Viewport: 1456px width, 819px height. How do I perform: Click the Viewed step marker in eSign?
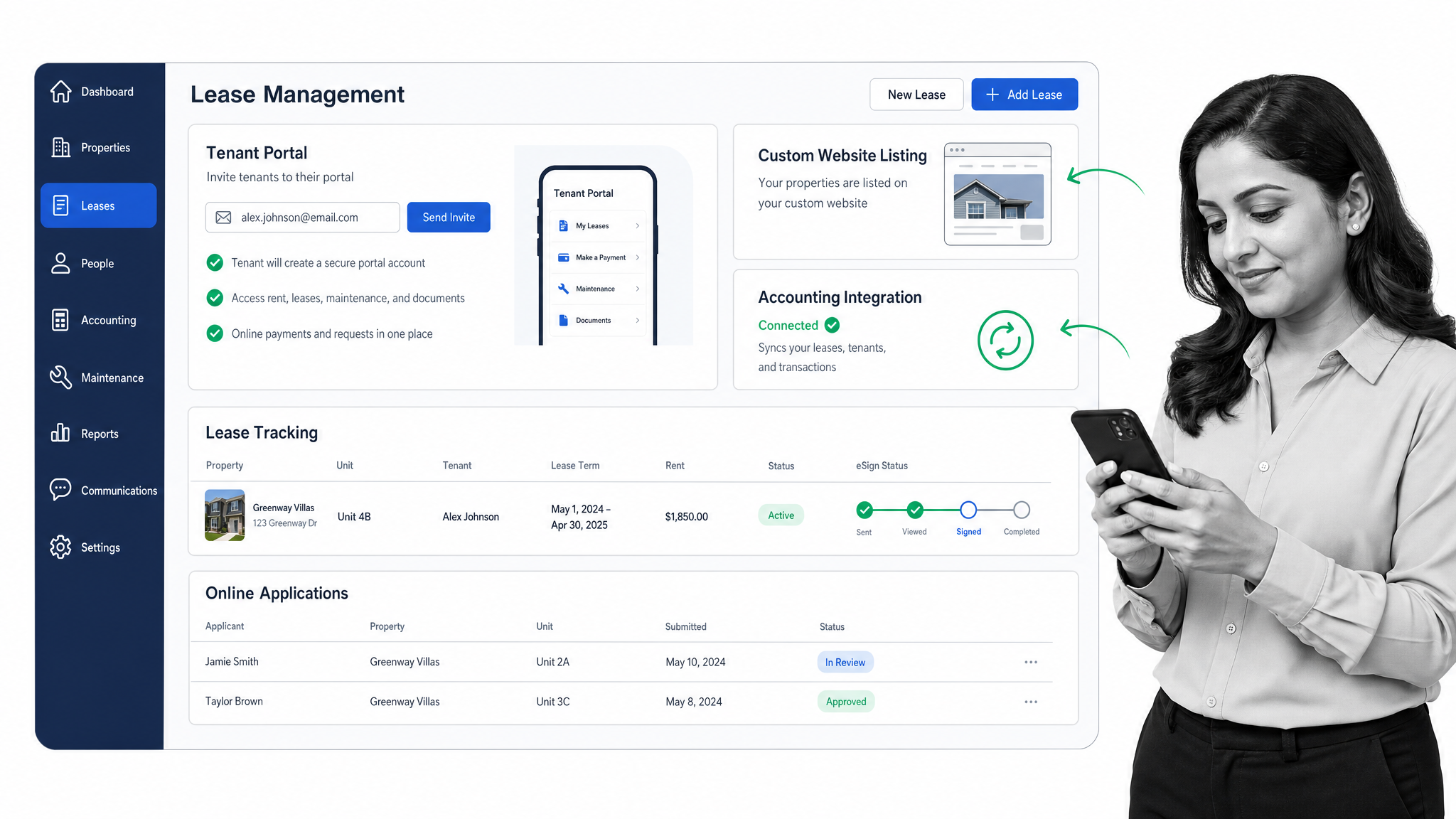(x=915, y=510)
